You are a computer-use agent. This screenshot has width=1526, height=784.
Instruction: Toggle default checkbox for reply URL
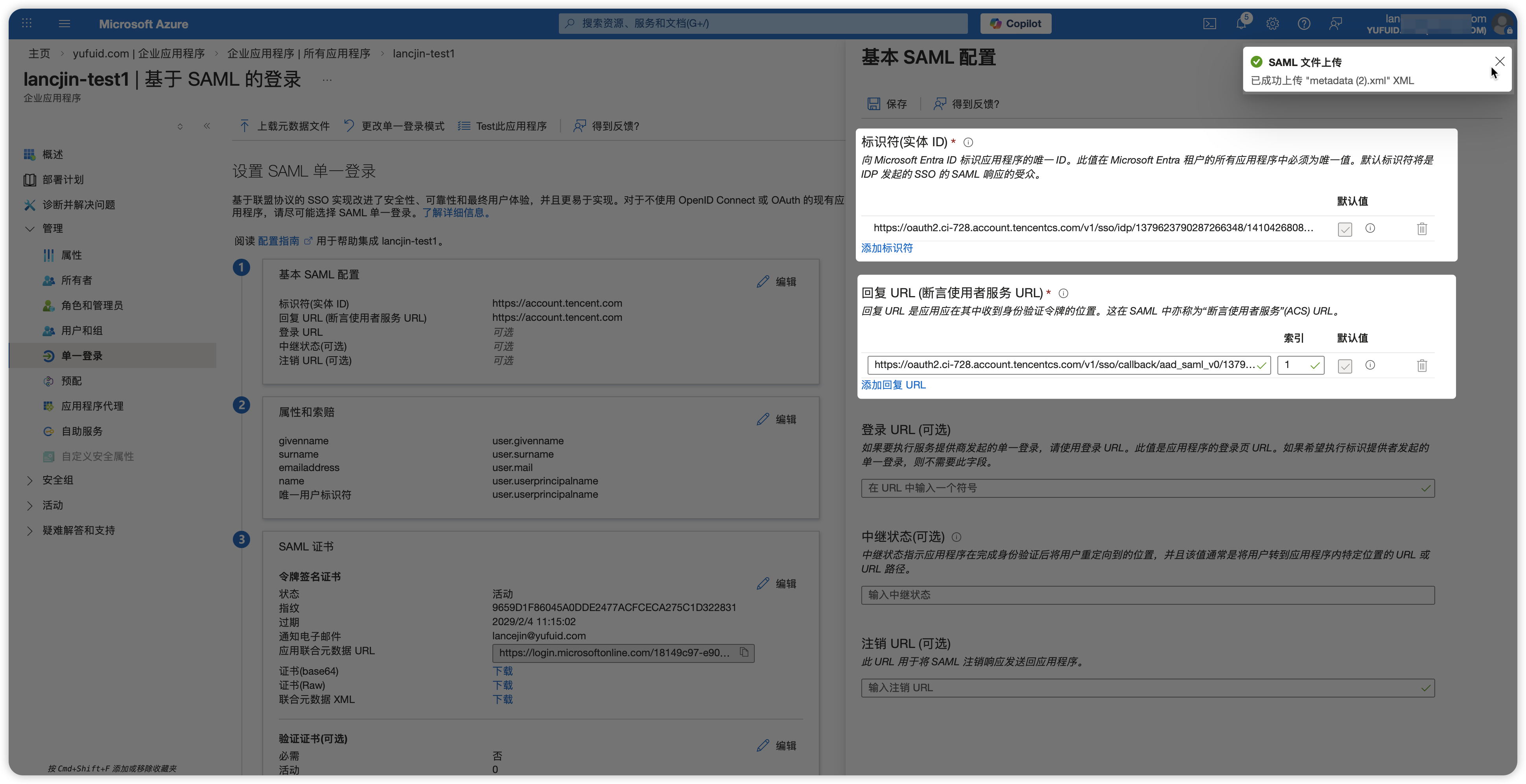(1345, 366)
